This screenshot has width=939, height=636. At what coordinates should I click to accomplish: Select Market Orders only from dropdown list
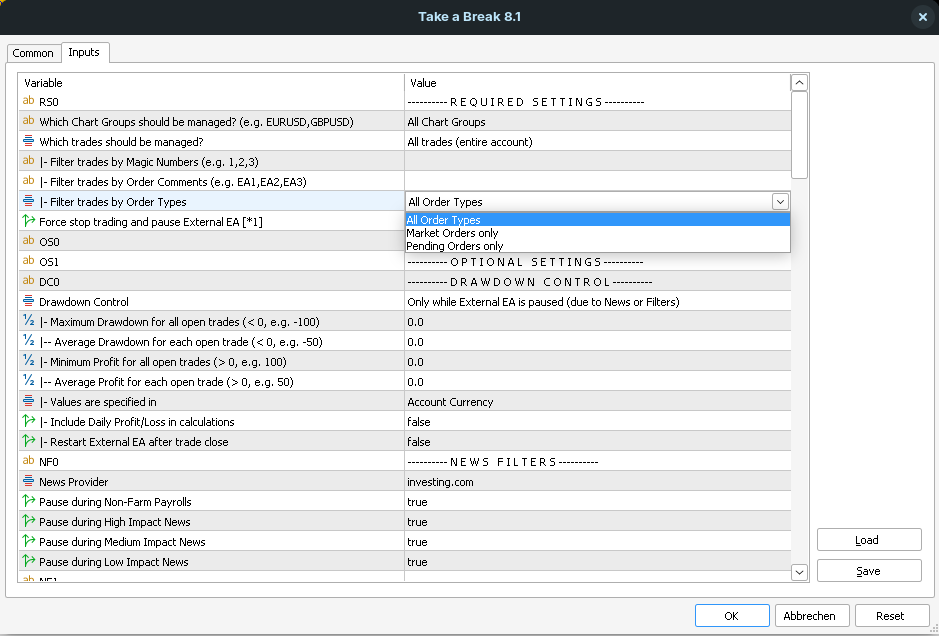tap(452, 233)
